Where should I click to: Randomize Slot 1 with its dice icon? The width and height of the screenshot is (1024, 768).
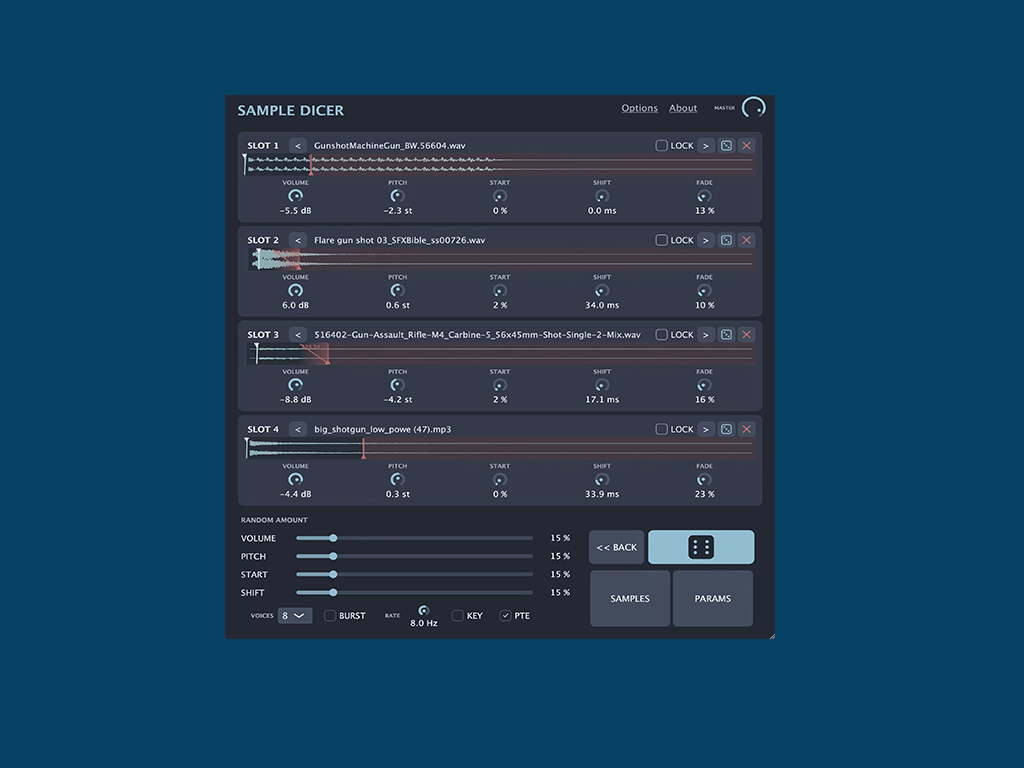click(x=726, y=146)
